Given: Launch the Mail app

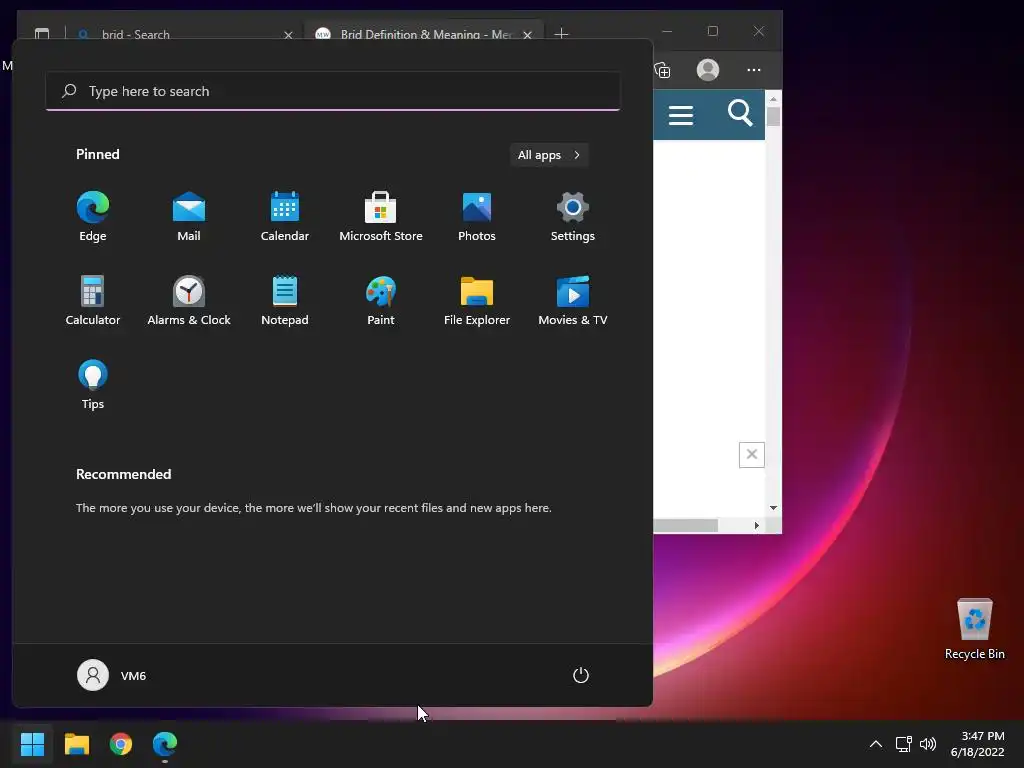Looking at the screenshot, I should tap(189, 217).
